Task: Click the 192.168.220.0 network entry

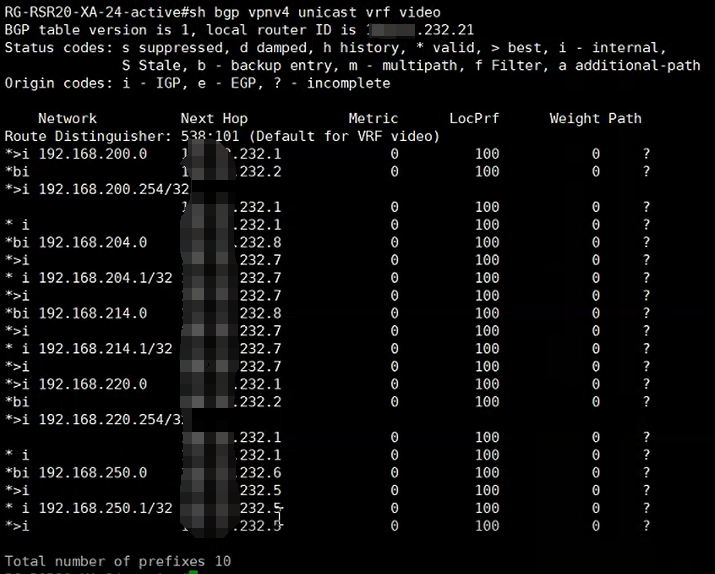Action: coord(92,384)
